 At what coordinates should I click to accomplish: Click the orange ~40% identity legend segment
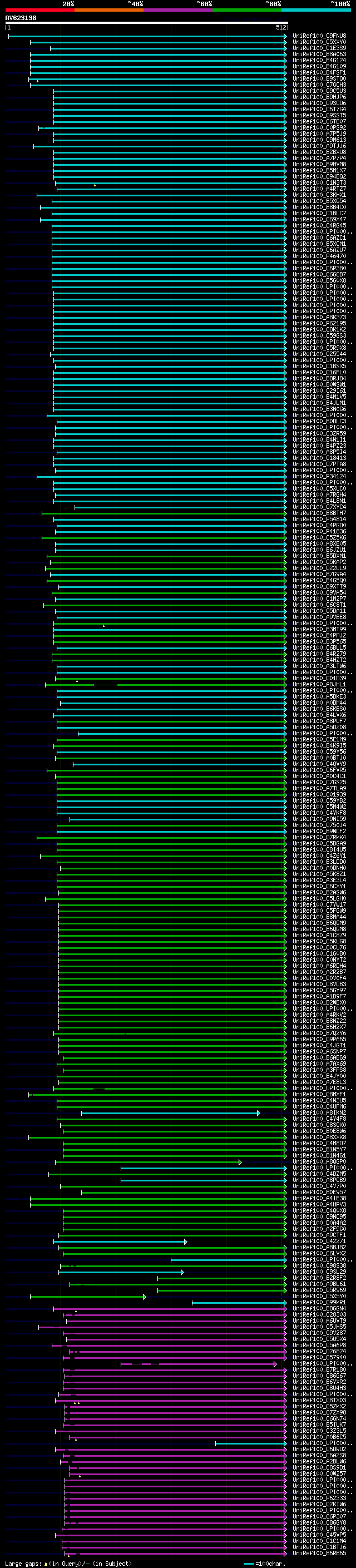(x=109, y=10)
